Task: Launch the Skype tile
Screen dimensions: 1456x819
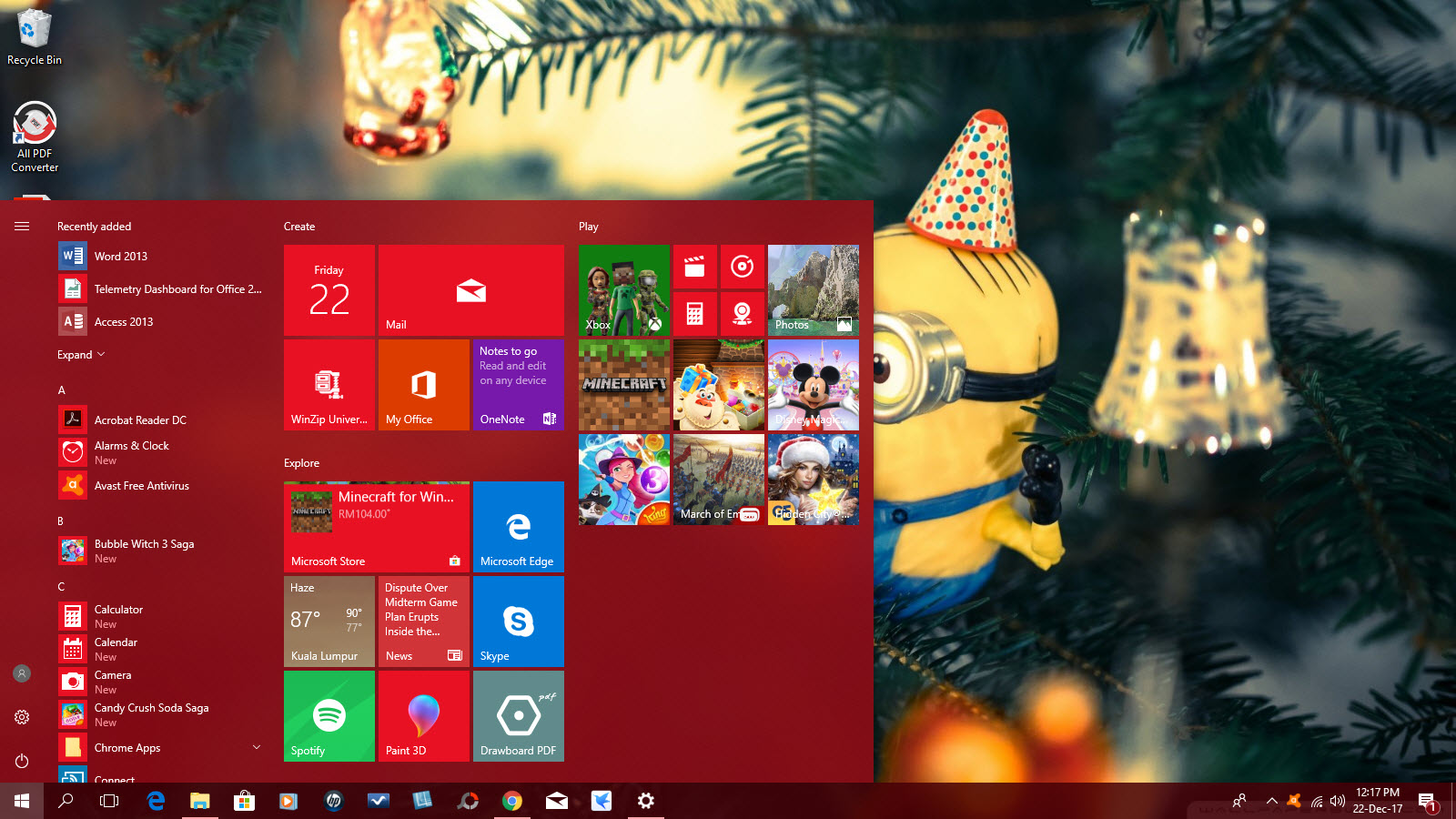Action: 519,622
